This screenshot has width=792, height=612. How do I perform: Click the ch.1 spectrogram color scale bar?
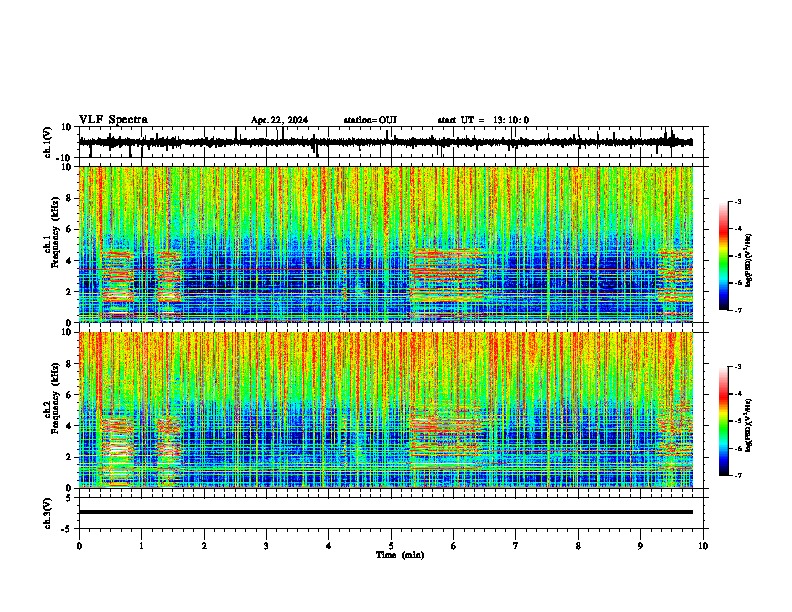pyautogui.click(x=724, y=256)
